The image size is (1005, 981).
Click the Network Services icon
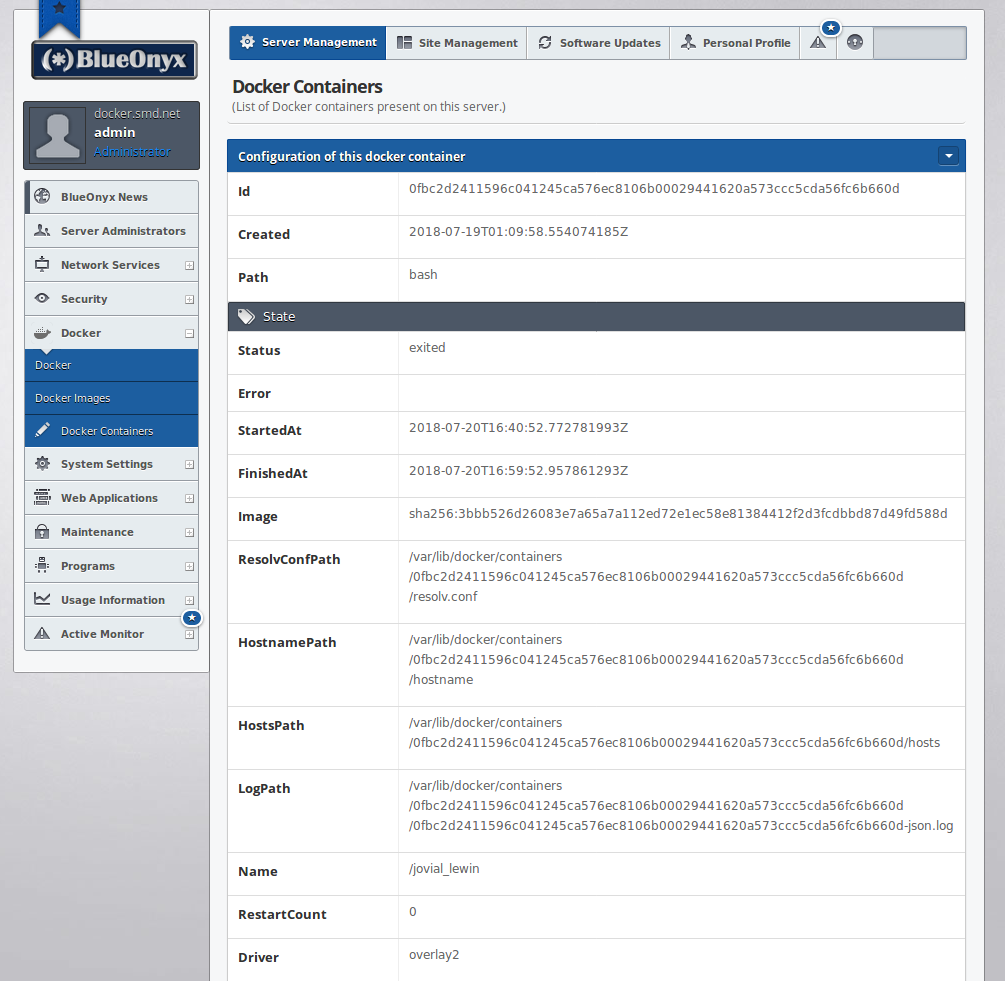(x=42, y=264)
